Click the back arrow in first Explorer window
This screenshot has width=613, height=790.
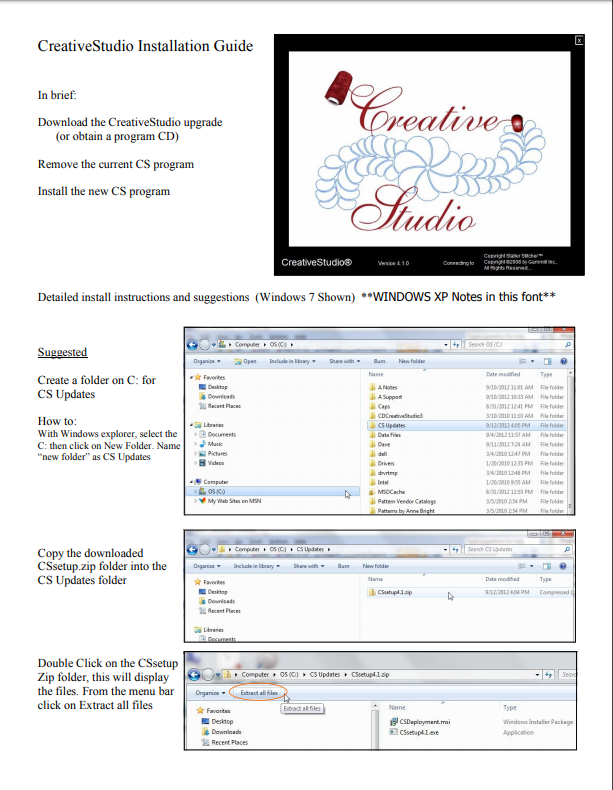click(194, 345)
